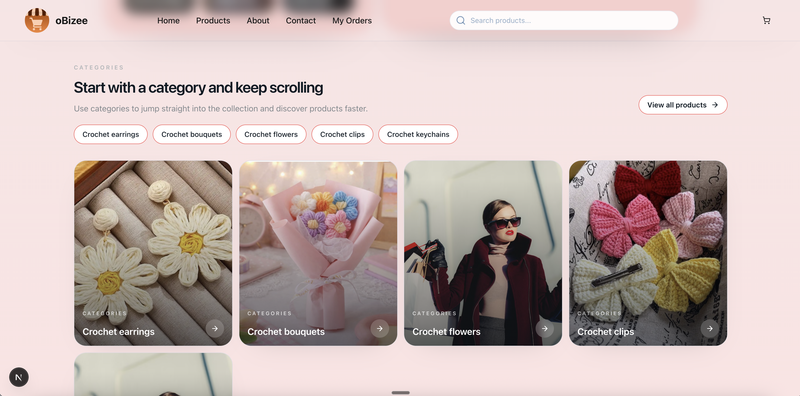The width and height of the screenshot is (800, 396).
Task: Click the oBizee shopping cart logo
Action: 37,20
